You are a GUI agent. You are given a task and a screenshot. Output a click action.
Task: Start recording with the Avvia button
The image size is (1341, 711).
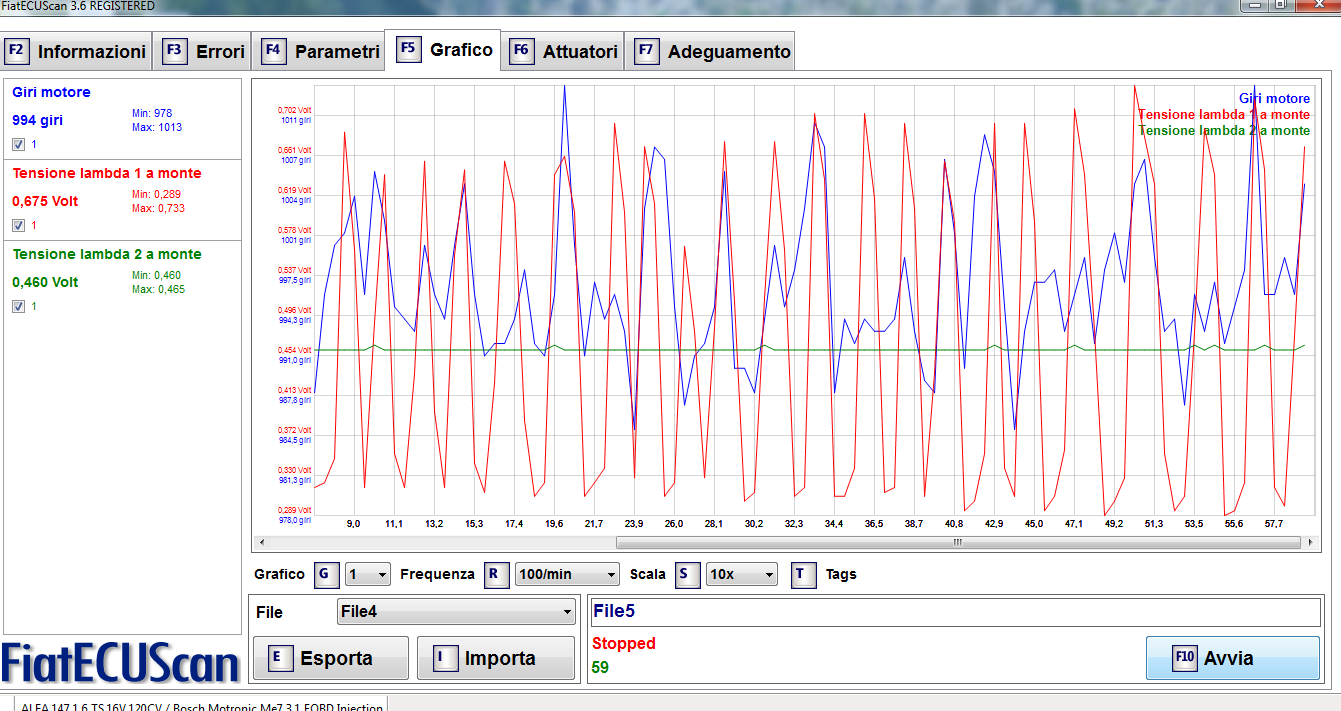[x=1233, y=658]
